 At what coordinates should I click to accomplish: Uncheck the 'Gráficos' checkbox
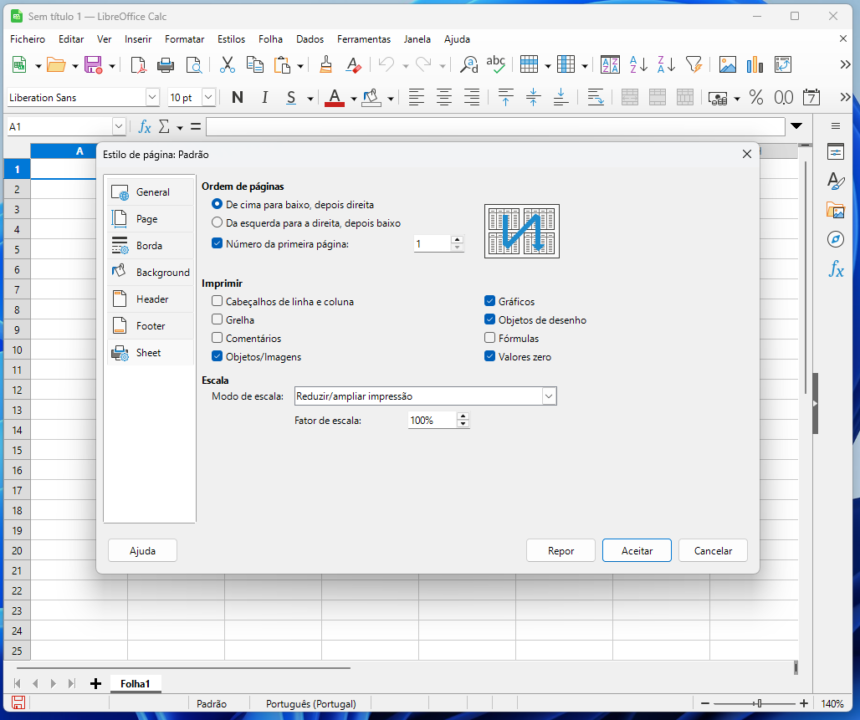(x=490, y=301)
